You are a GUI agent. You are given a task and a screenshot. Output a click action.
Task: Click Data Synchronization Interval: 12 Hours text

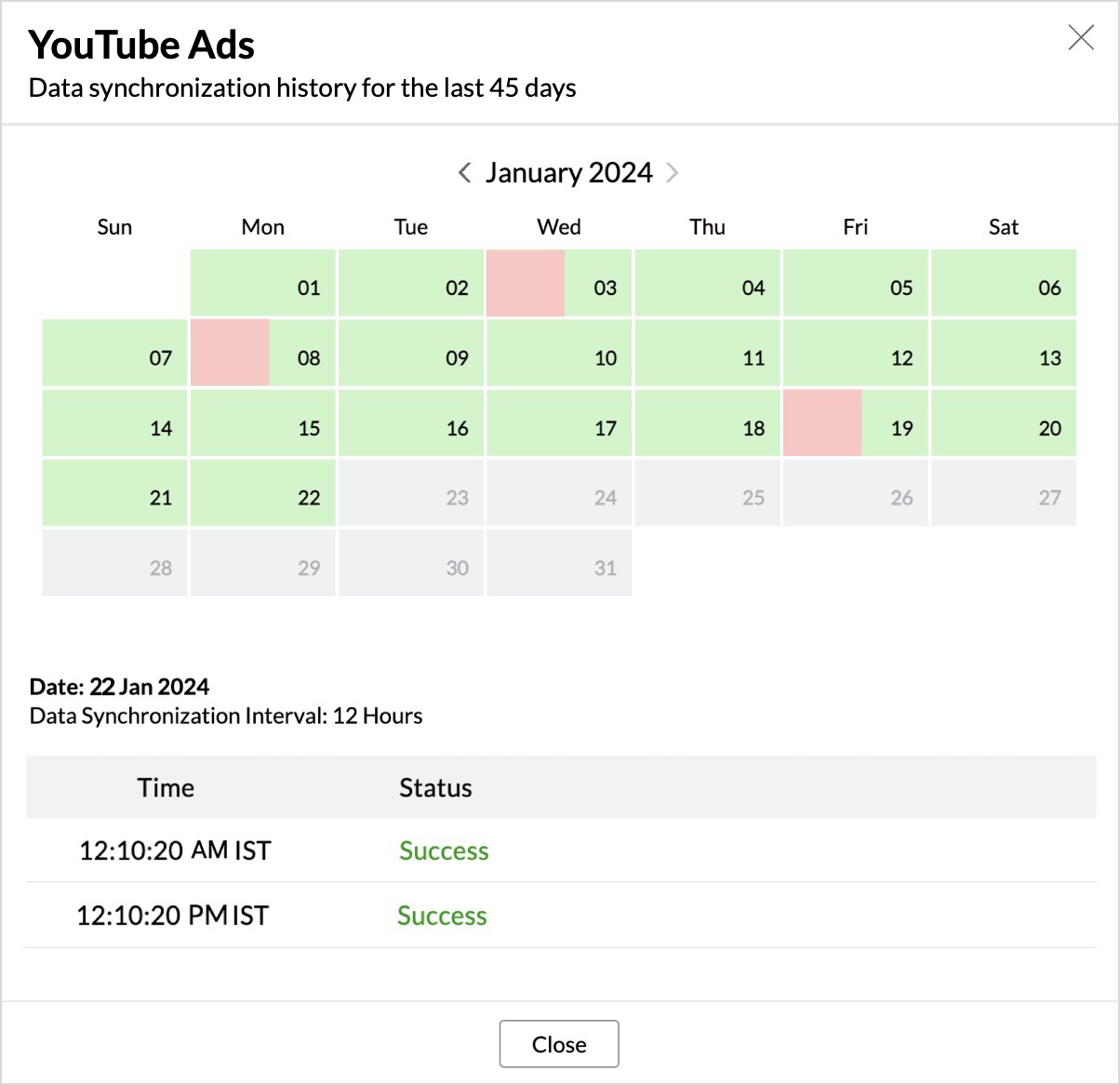[x=226, y=716]
